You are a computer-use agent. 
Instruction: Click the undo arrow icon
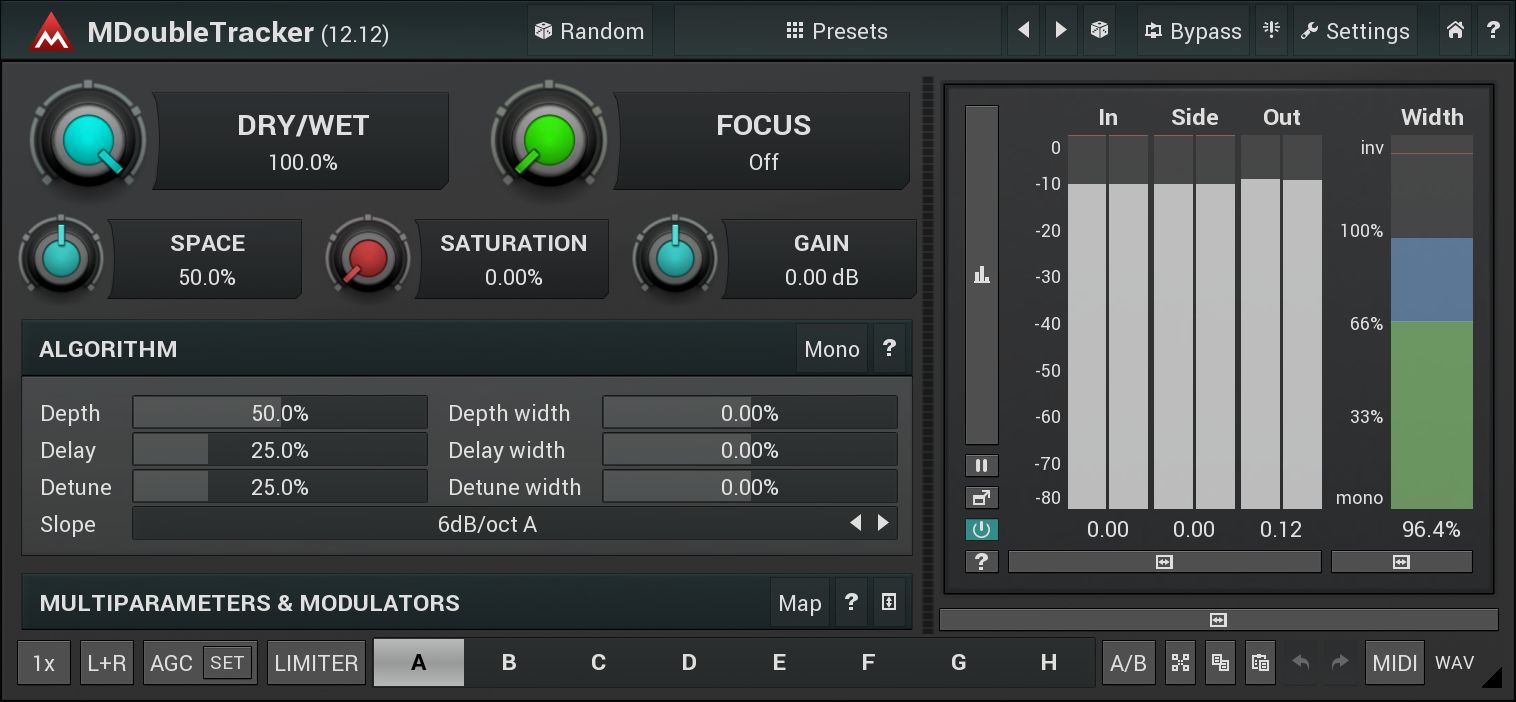click(x=1300, y=663)
